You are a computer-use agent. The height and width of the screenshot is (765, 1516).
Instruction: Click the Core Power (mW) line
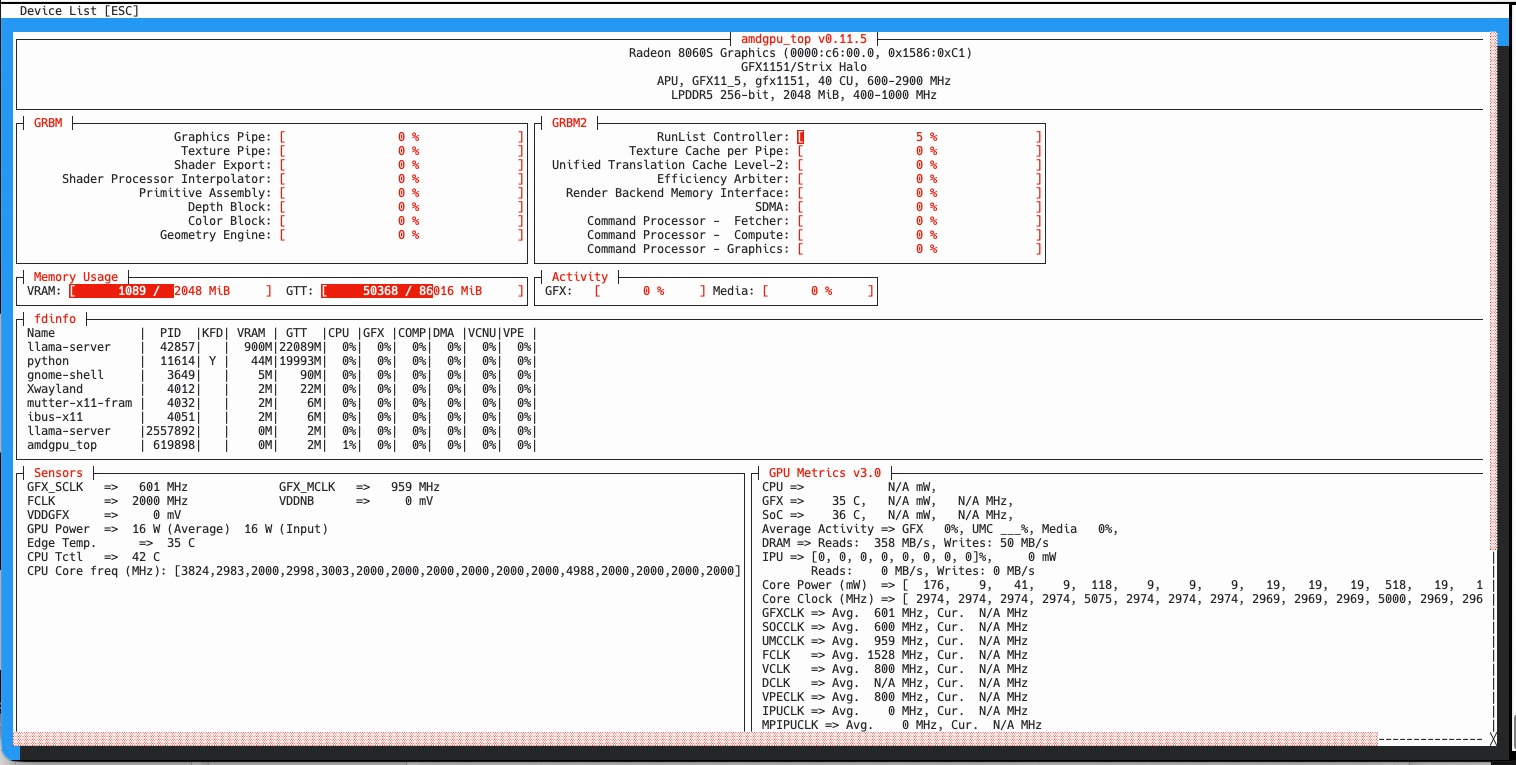[x=1122, y=585]
